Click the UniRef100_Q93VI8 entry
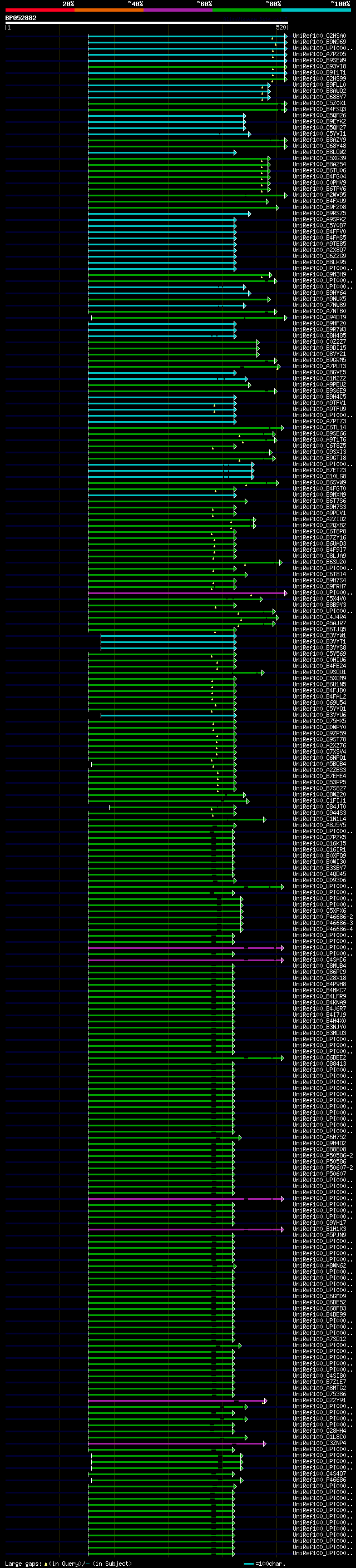This screenshot has width=356, height=1568. point(319,66)
